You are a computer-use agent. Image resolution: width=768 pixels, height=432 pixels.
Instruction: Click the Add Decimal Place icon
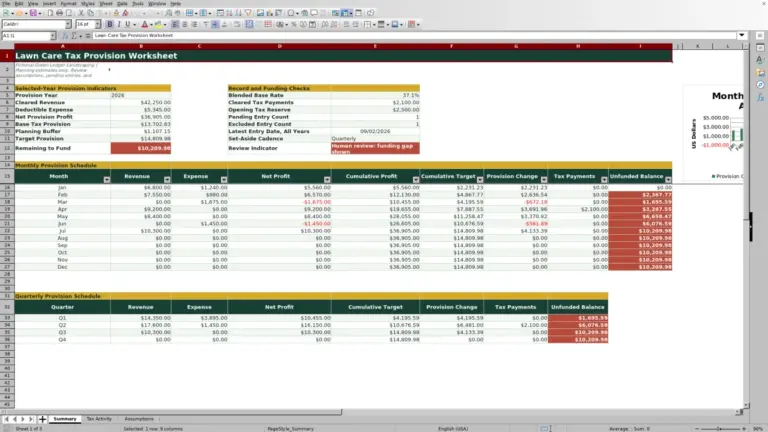tap(325, 24)
